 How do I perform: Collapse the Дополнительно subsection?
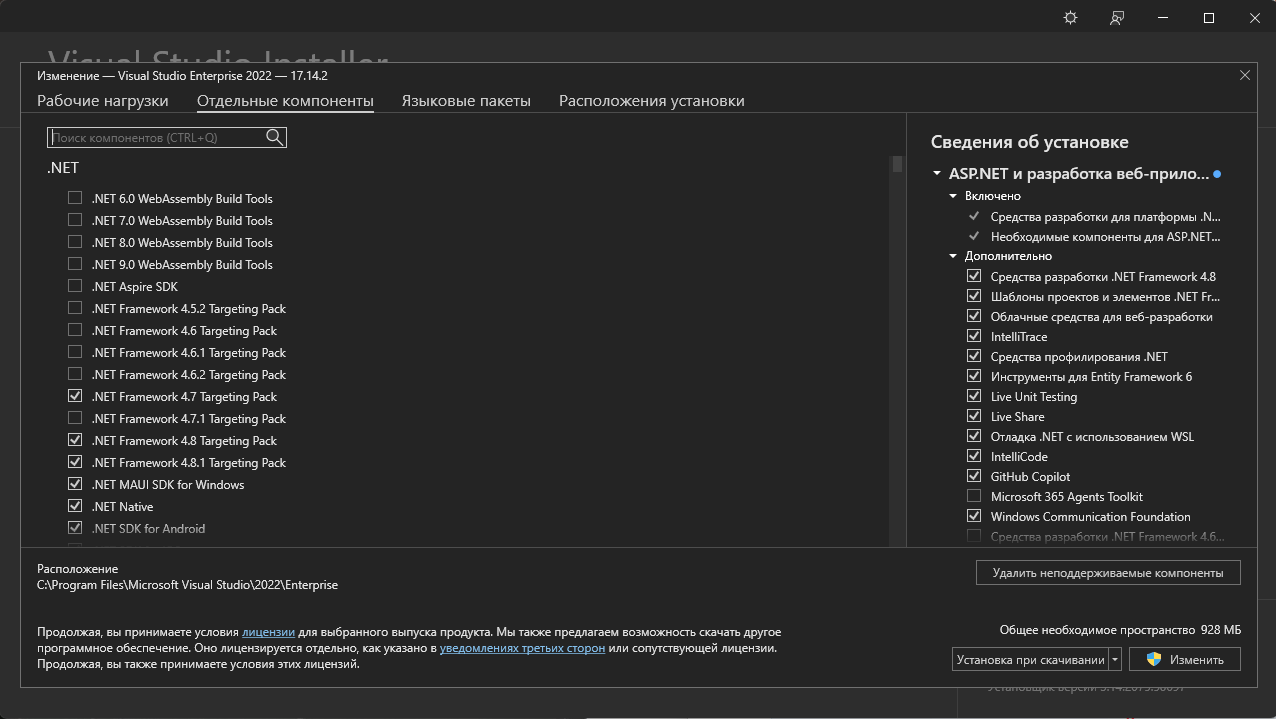954,256
